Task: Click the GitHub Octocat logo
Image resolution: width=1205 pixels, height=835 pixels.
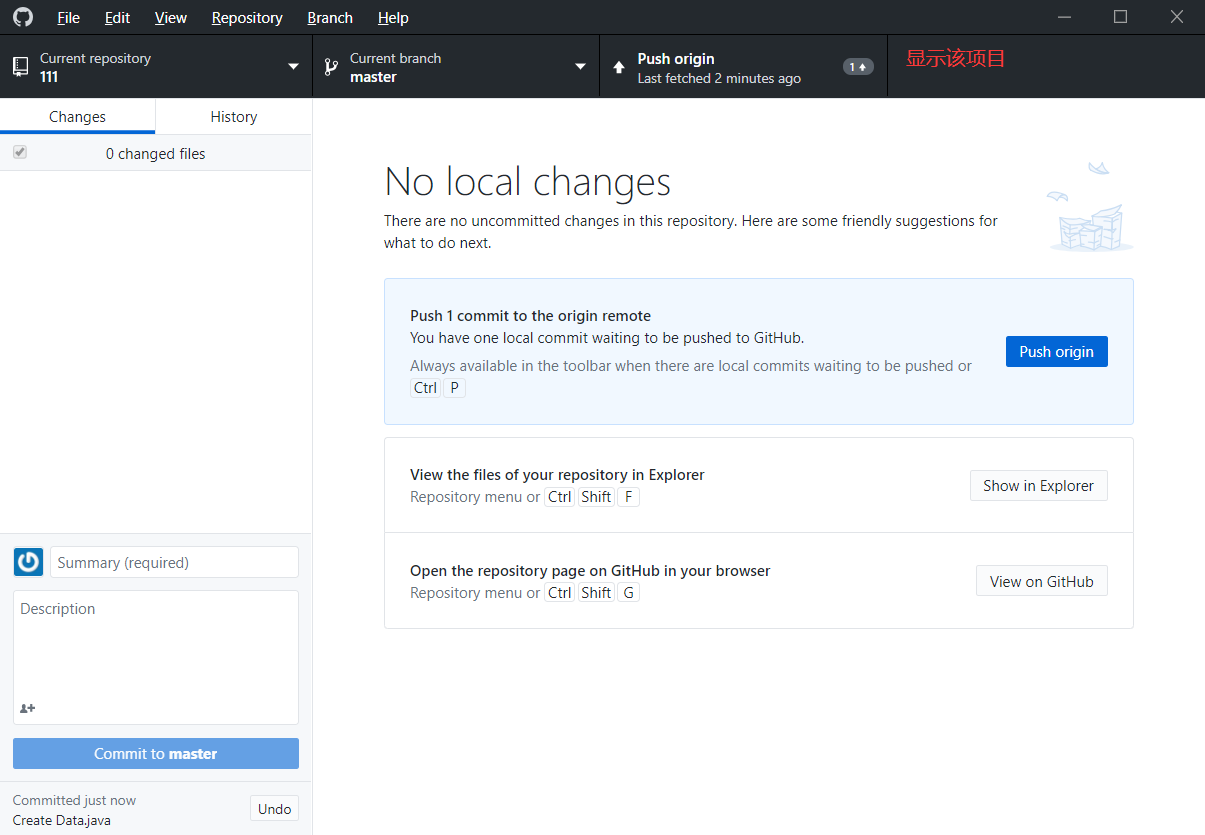Action: click(x=22, y=17)
